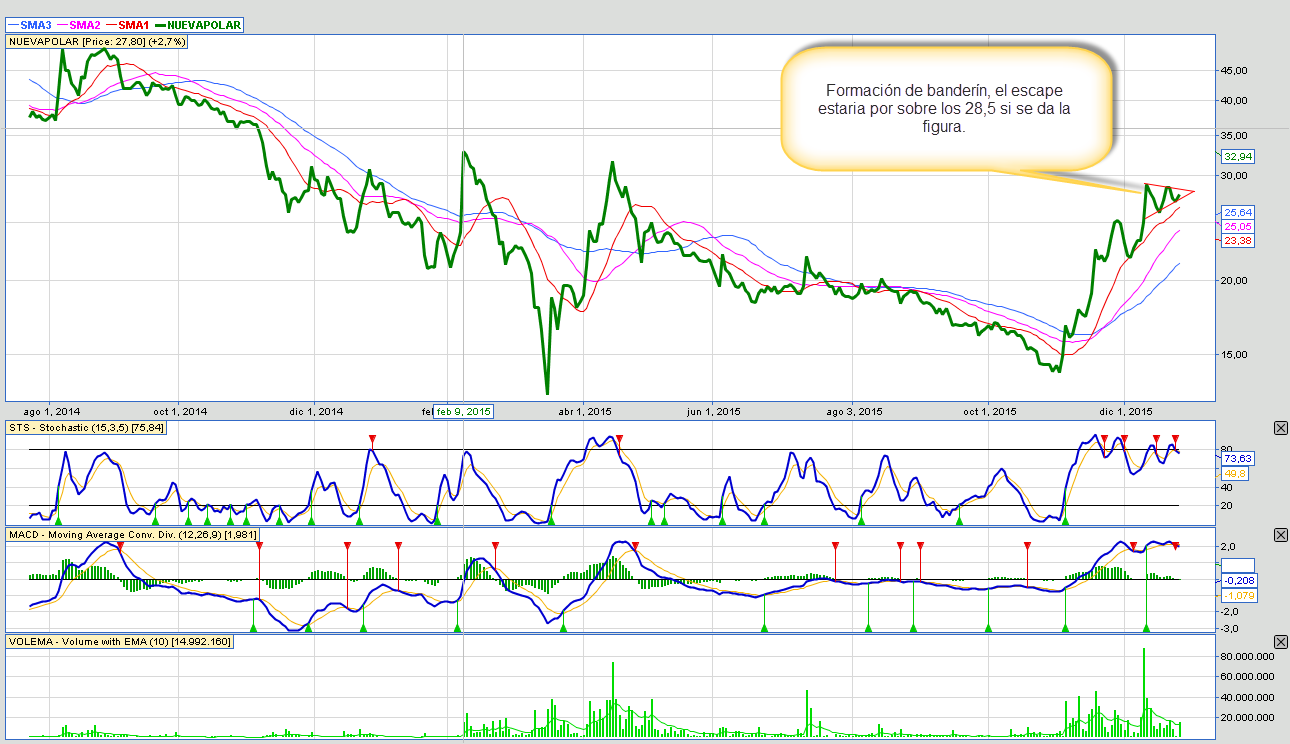The image size is (1290, 744).
Task: Close the MACD indicator panel
Action: click(x=1281, y=536)
